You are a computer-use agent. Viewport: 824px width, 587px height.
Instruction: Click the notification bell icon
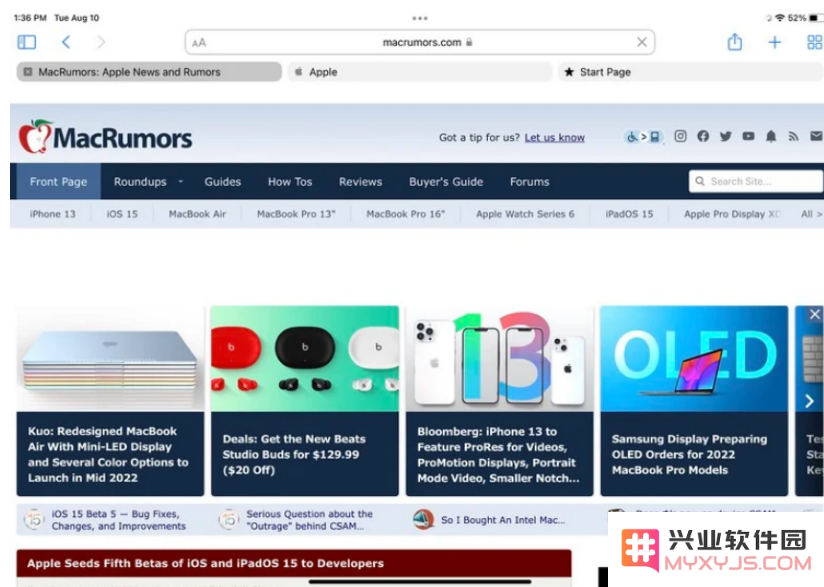[771, 137]
